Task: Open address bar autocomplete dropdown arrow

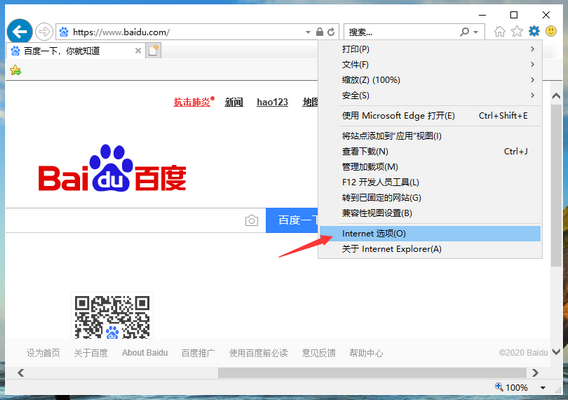Action: [308, 32]
